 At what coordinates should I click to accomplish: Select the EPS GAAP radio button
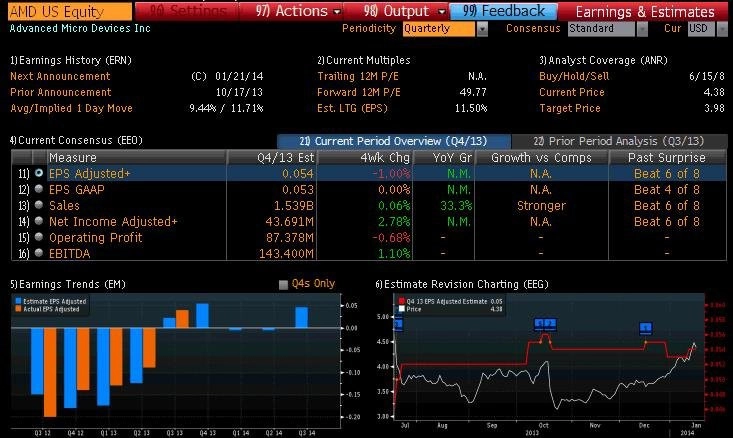39,189
